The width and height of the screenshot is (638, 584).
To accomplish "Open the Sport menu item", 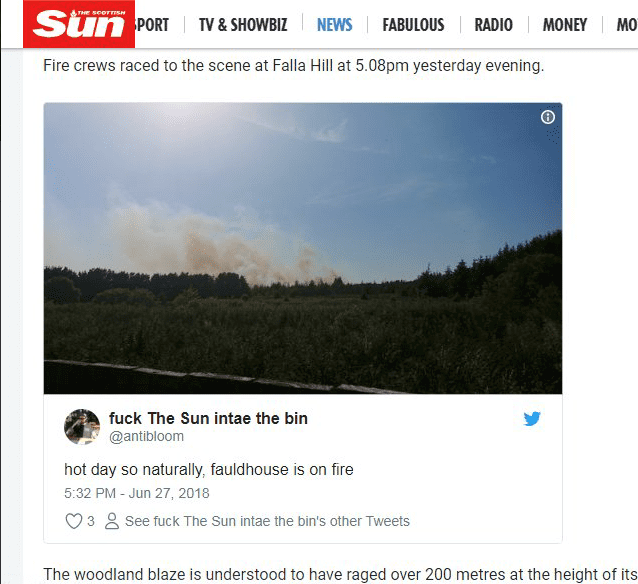I will pyautogui.click(x=152, y=25).
